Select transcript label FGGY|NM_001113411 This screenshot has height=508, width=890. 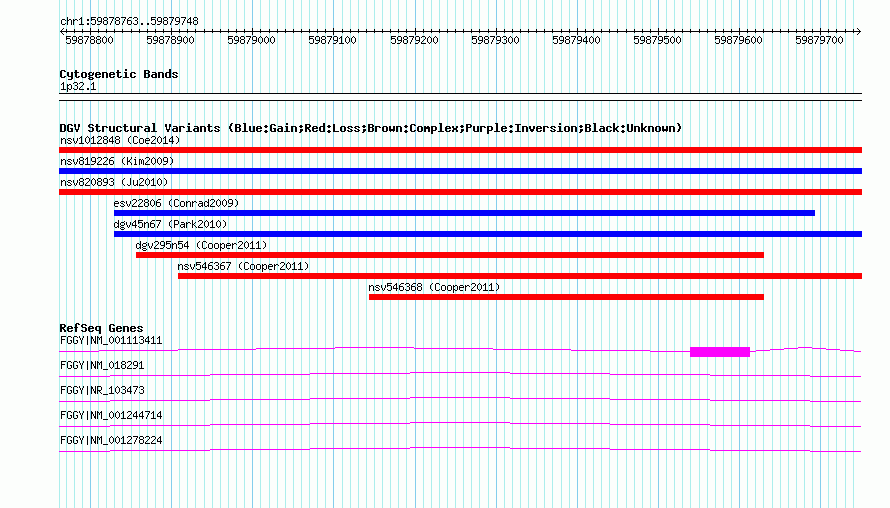[x=111, y=341]
